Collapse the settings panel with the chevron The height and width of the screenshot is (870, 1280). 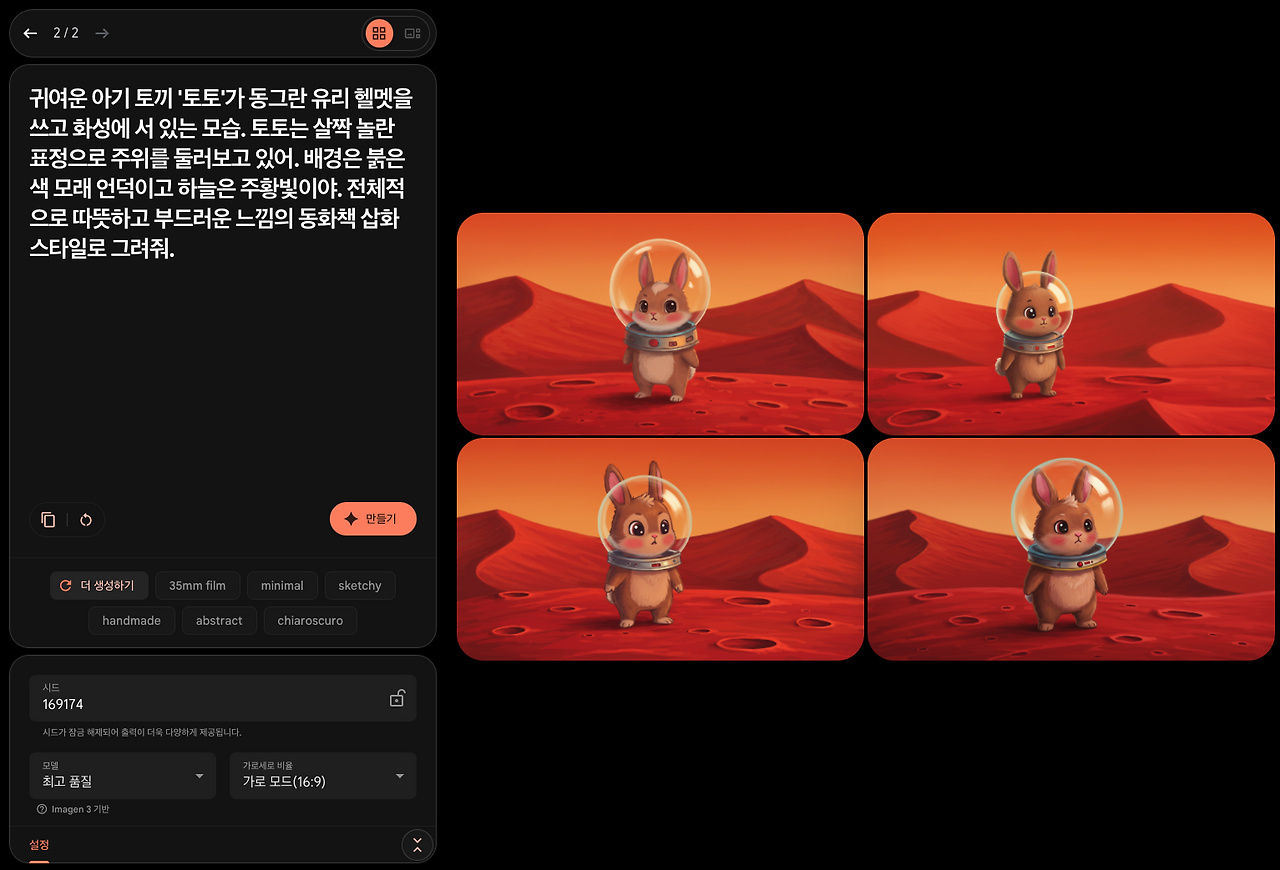click(x=417, y=845)
